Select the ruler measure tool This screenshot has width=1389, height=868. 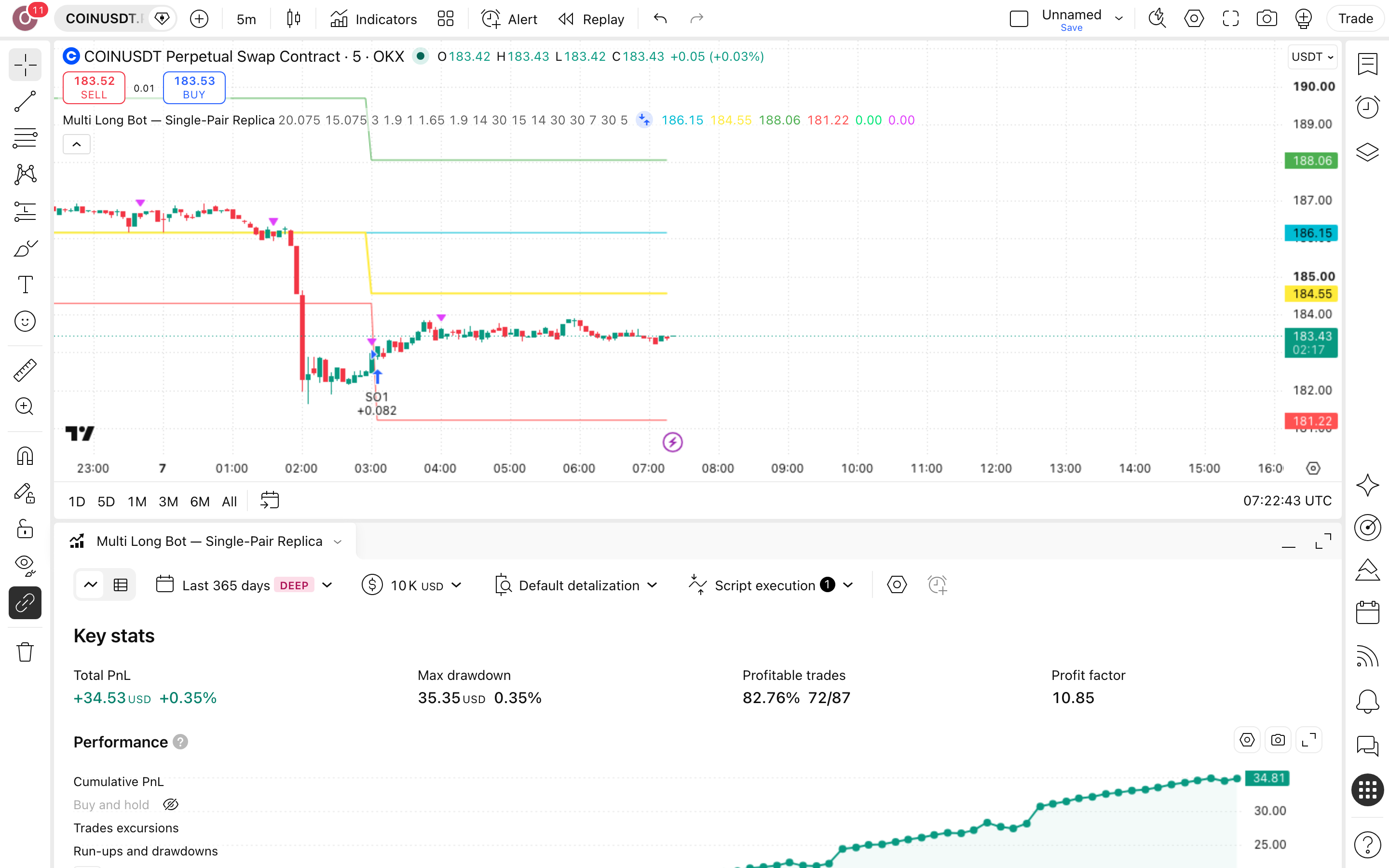tap(25, 370)
